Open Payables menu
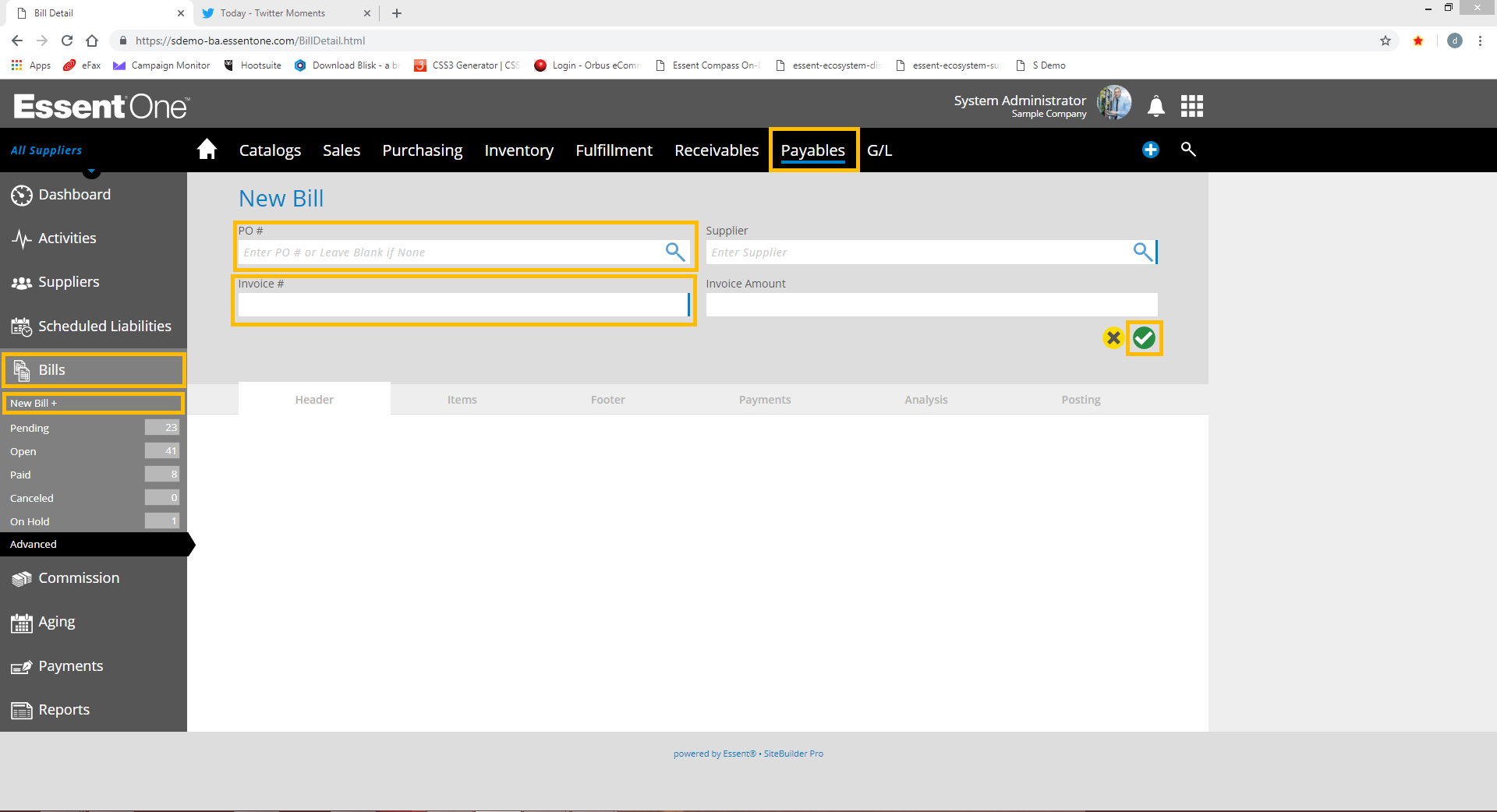 [813, 150]
